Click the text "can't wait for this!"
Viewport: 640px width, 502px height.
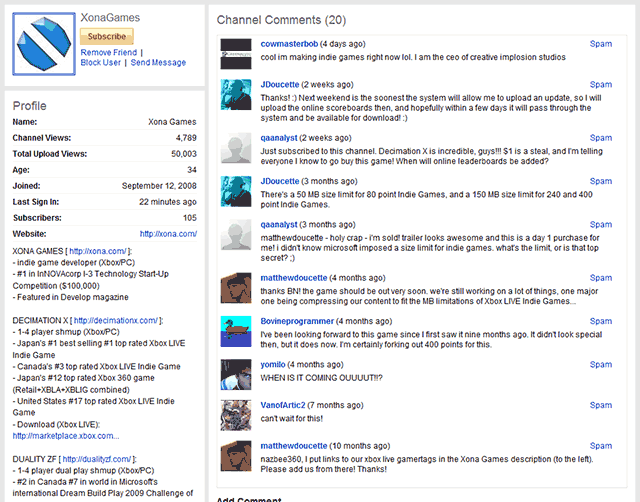[x=292, y=419]
